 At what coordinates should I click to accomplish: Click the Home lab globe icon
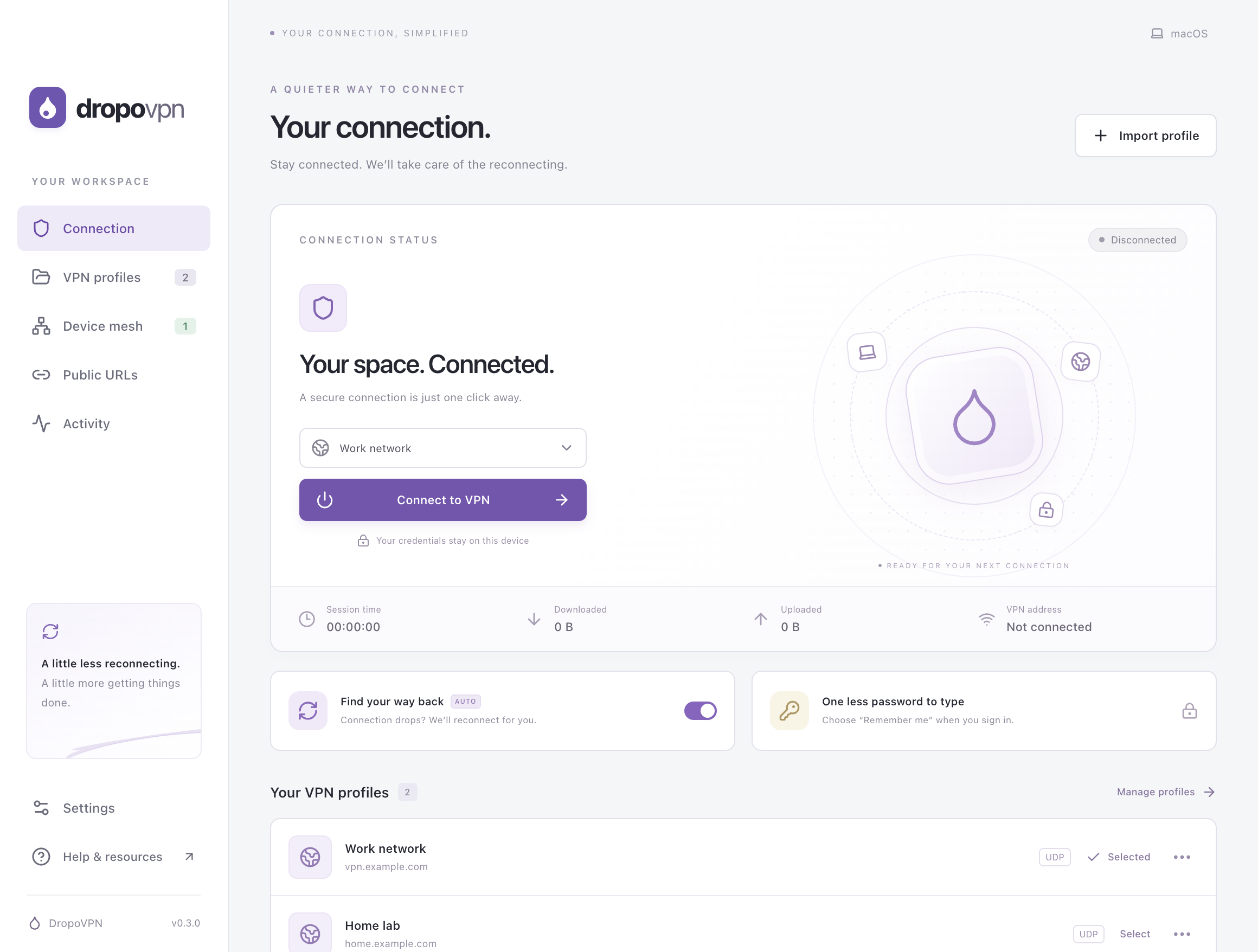coord(310,933)
